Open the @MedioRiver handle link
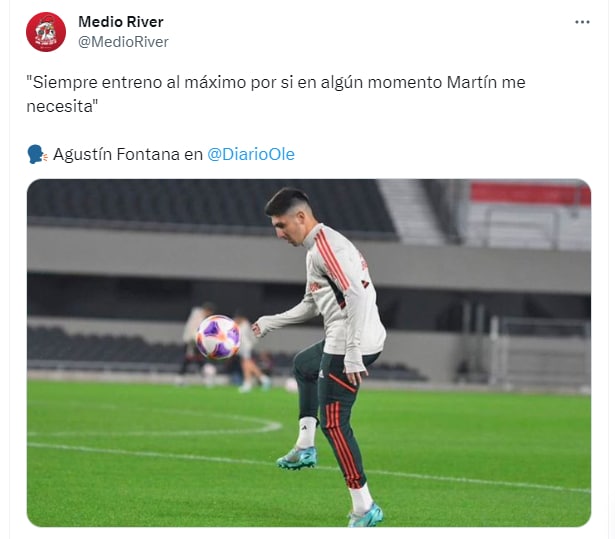615x539 pixels. point(123,42)
